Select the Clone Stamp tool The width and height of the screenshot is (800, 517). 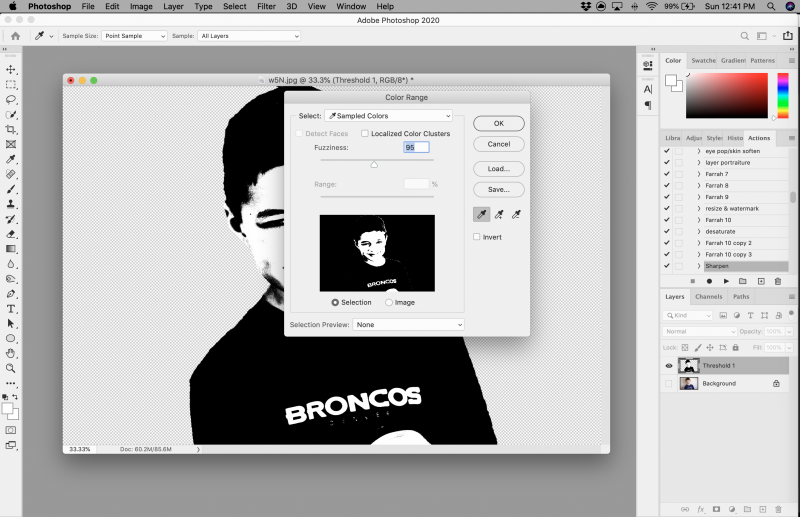[11, 204]
